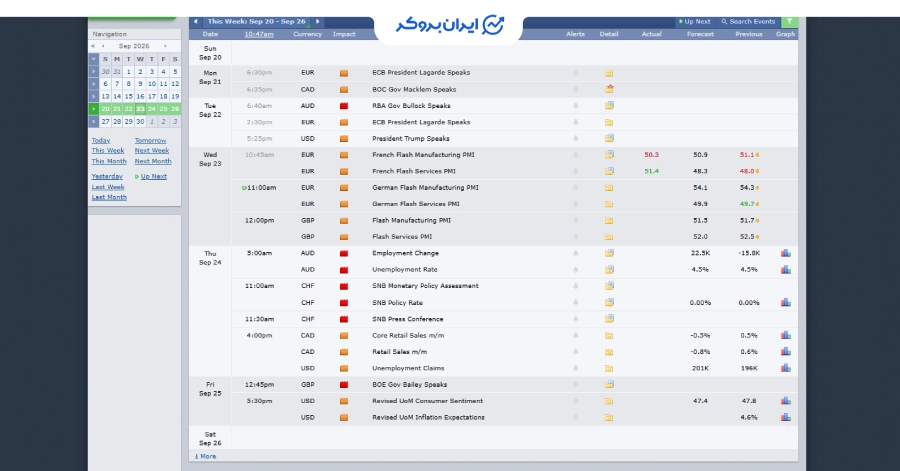Collapse Navigation calendar month arrow
900x471 pixels.
point(94,59)
